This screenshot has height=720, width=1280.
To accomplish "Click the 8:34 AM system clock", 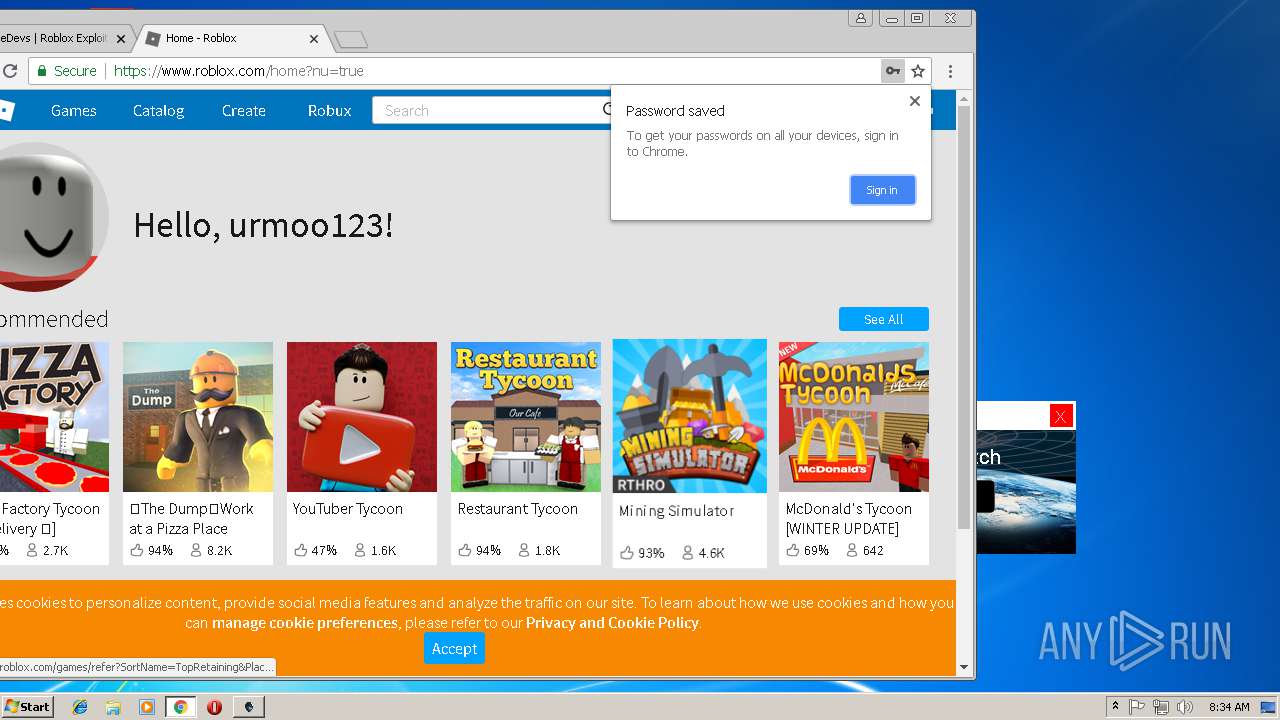I will (1229, 707).
